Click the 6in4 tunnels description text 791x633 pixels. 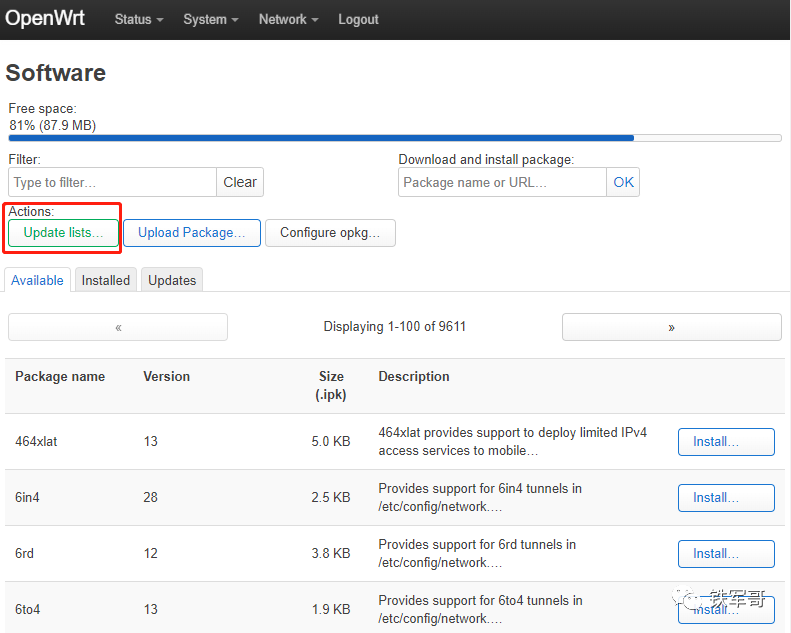click(480, 497)
